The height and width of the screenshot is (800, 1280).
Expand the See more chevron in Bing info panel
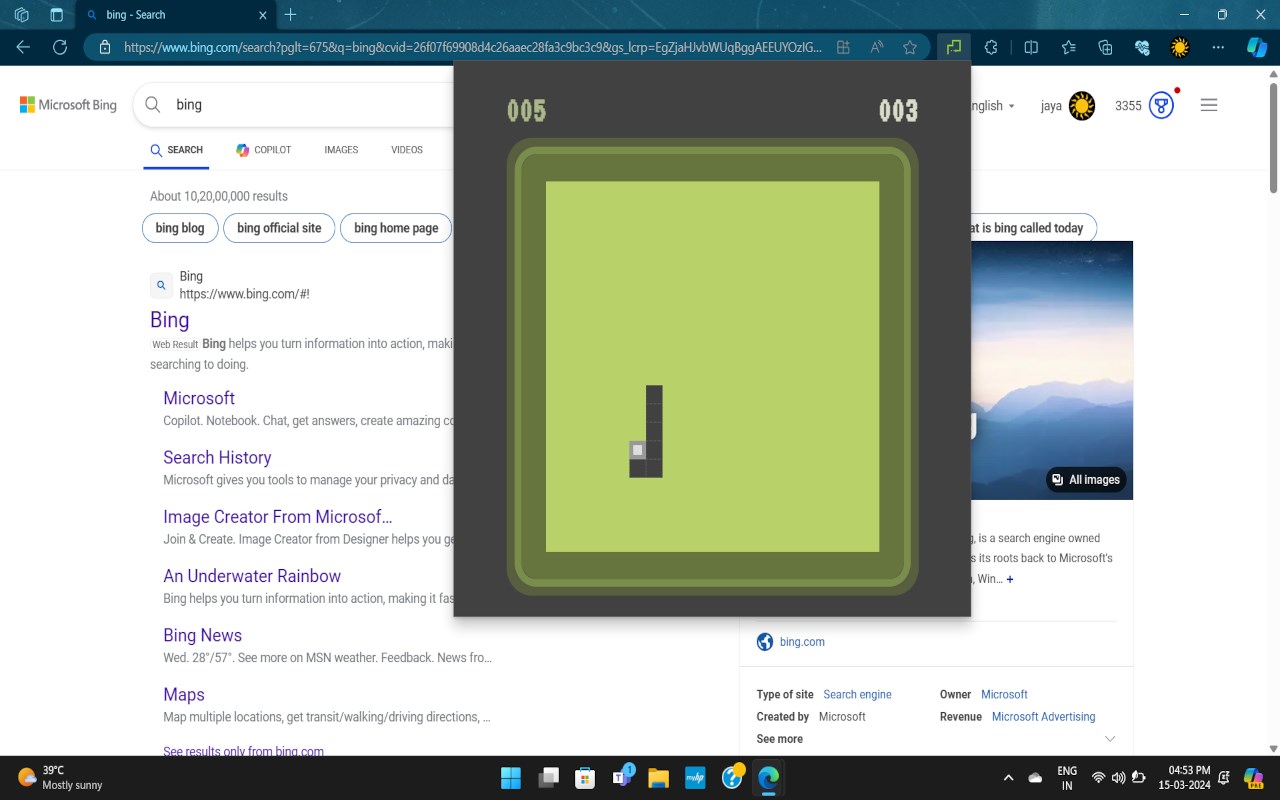pos(1109,739)
